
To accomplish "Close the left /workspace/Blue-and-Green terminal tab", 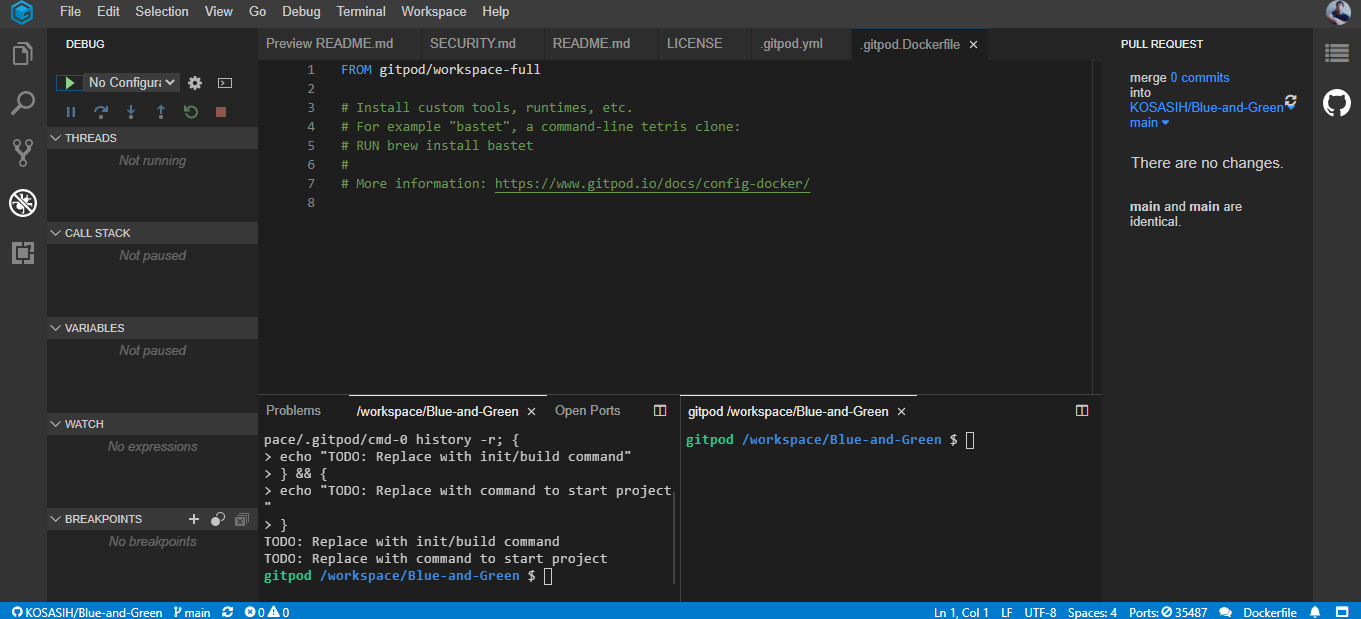I will click(x=531, y=411).
